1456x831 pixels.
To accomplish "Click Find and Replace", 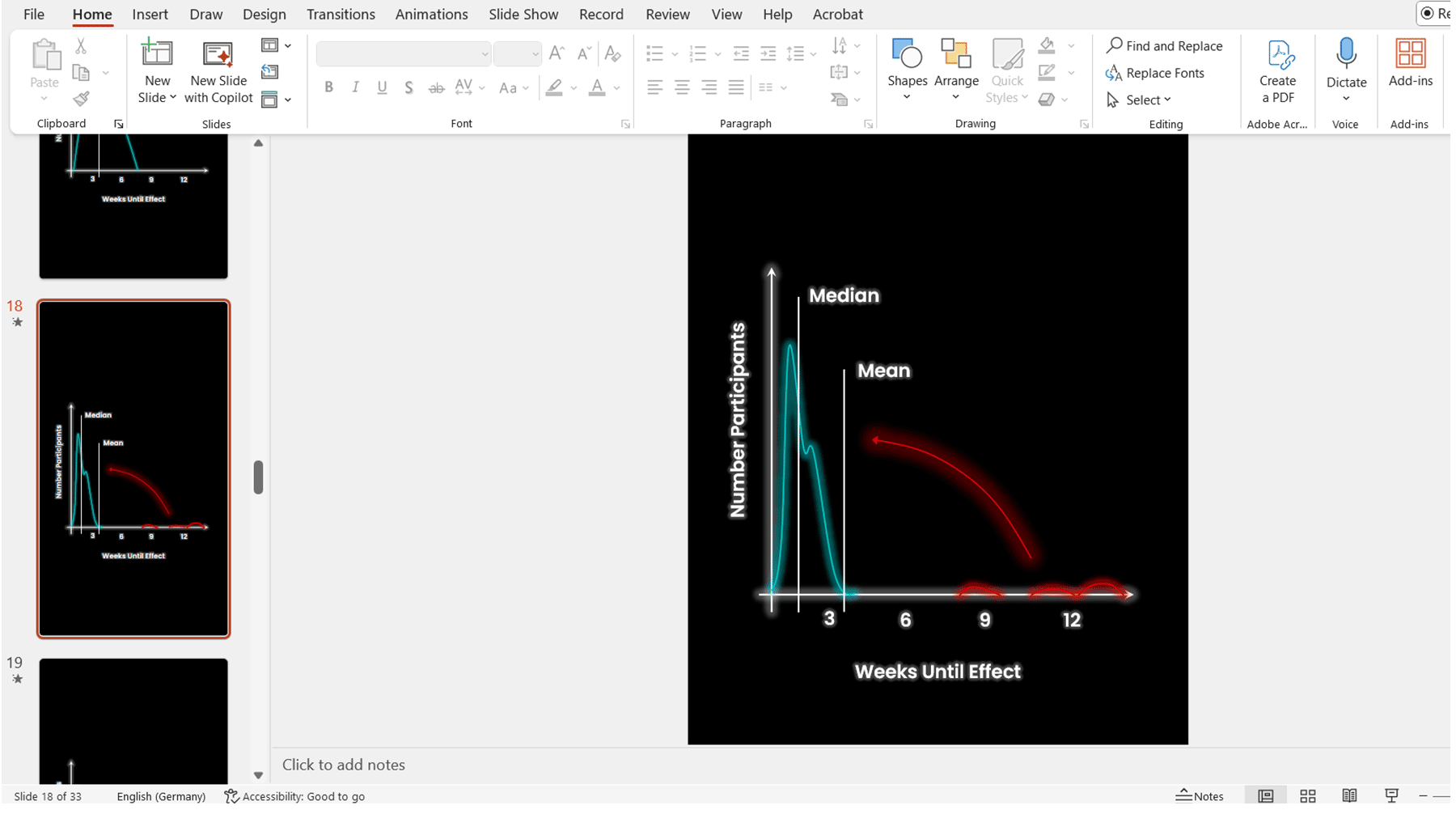I will coord(1164,46).
